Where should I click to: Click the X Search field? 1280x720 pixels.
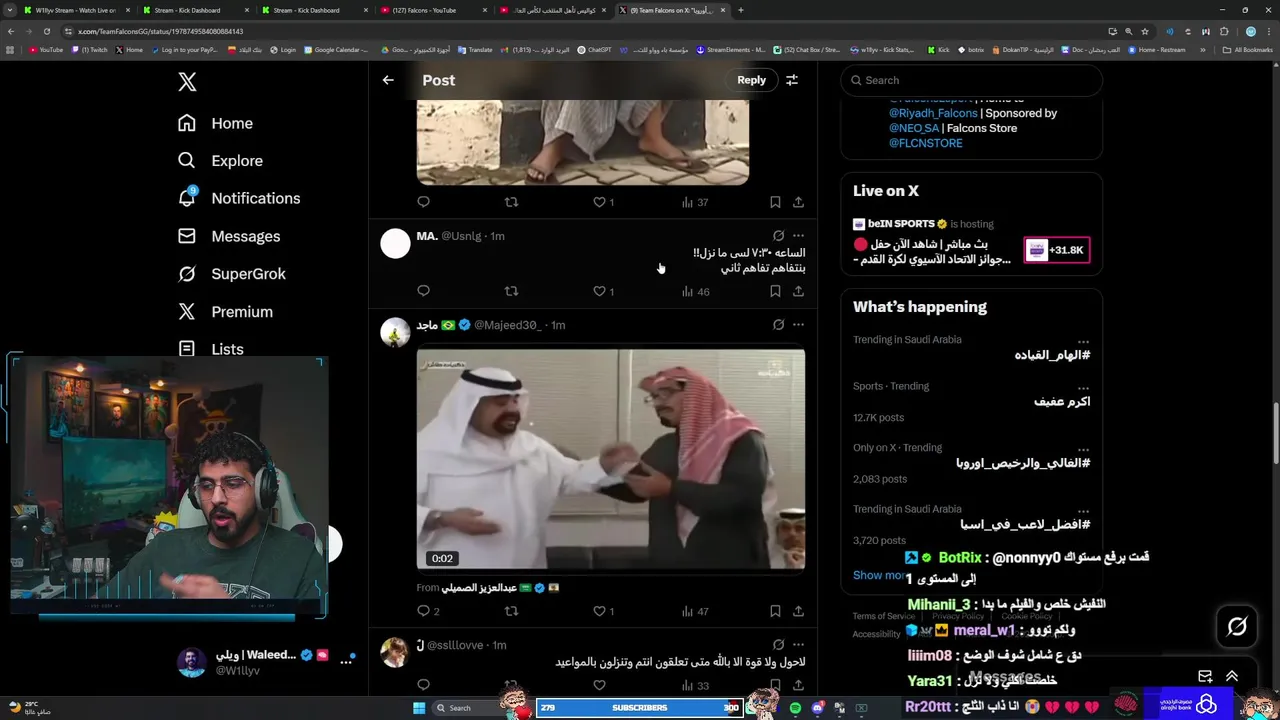971,80
